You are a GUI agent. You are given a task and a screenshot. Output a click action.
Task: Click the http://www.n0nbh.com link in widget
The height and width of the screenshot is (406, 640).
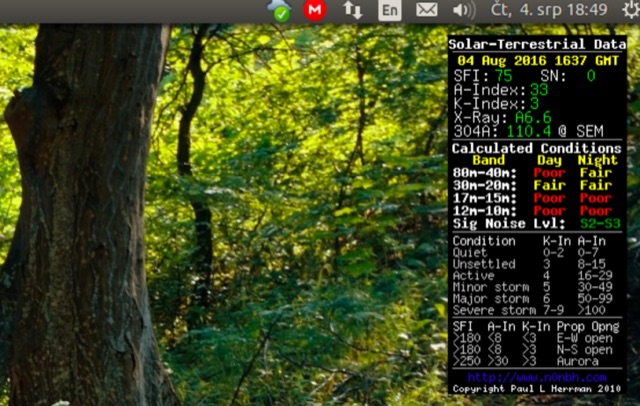[x=537, y=377]
